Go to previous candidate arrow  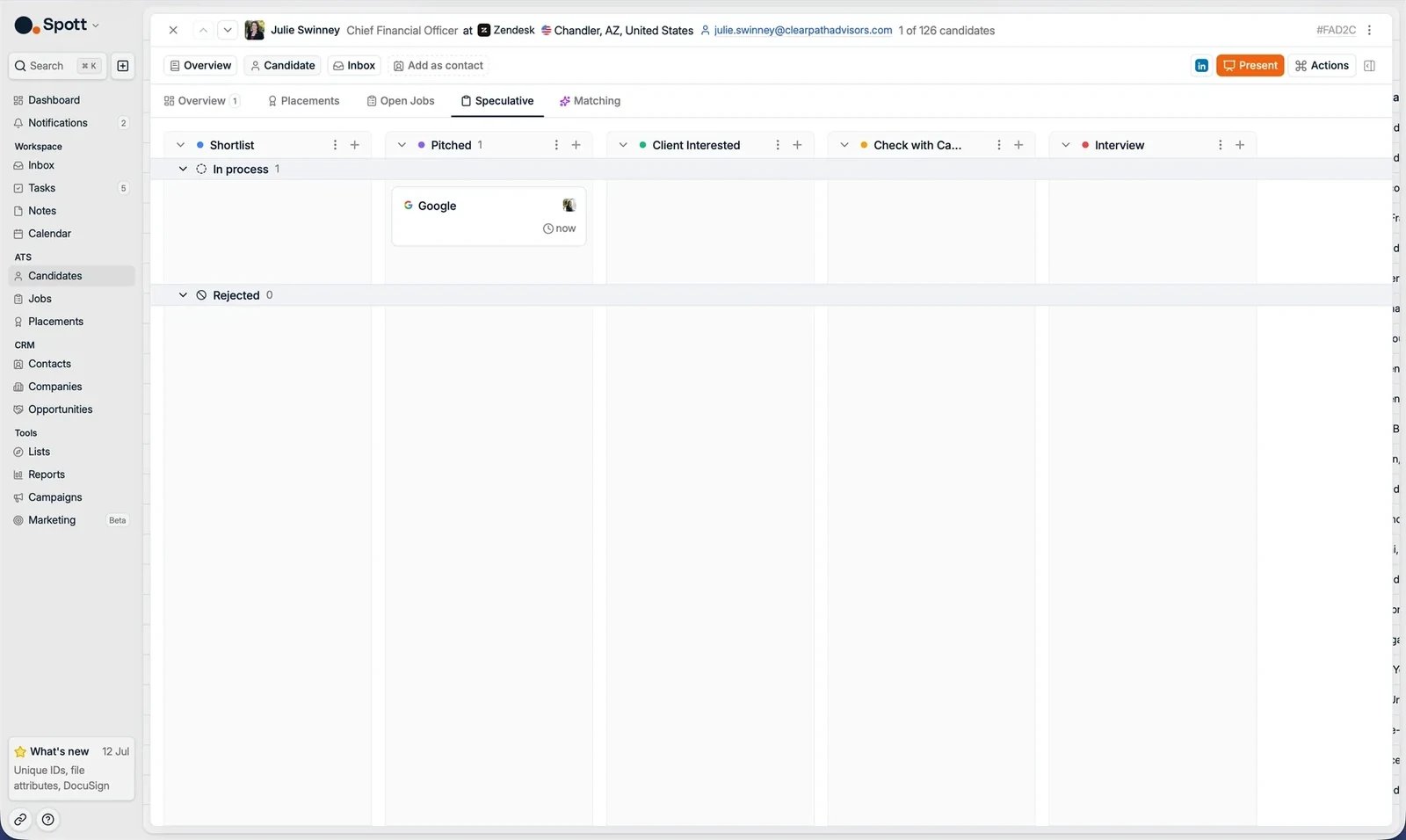[203, 30]
